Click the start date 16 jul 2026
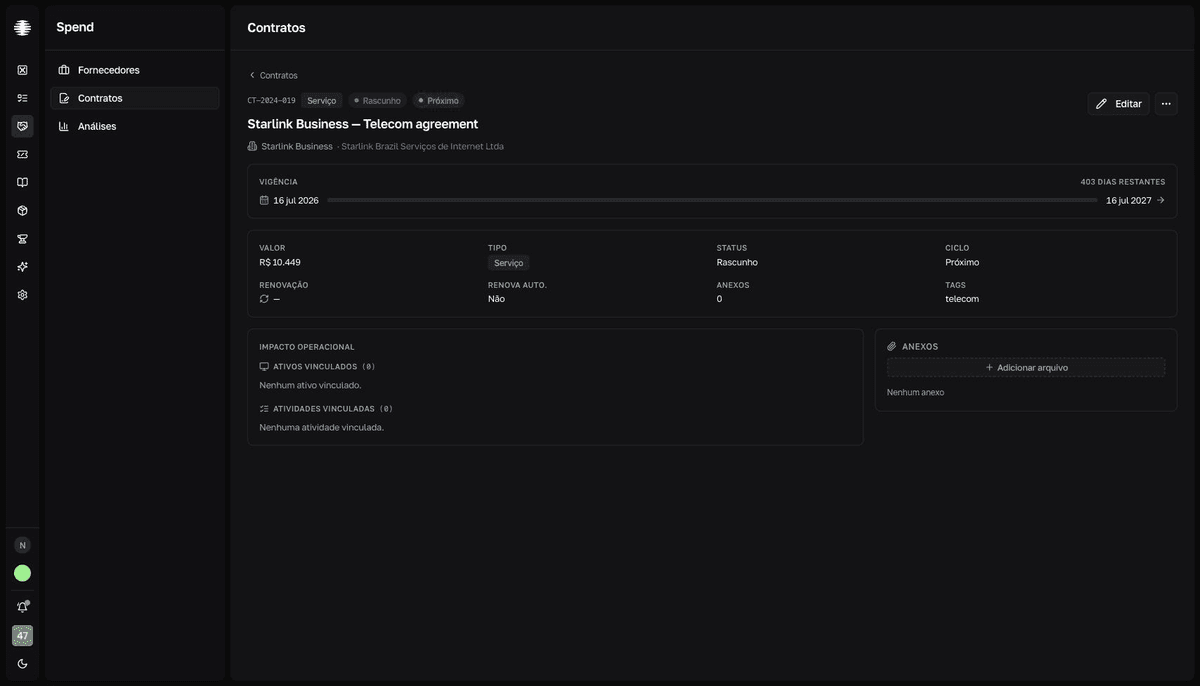This screenshot has width=1200, height=686. [x=296, y=200]
